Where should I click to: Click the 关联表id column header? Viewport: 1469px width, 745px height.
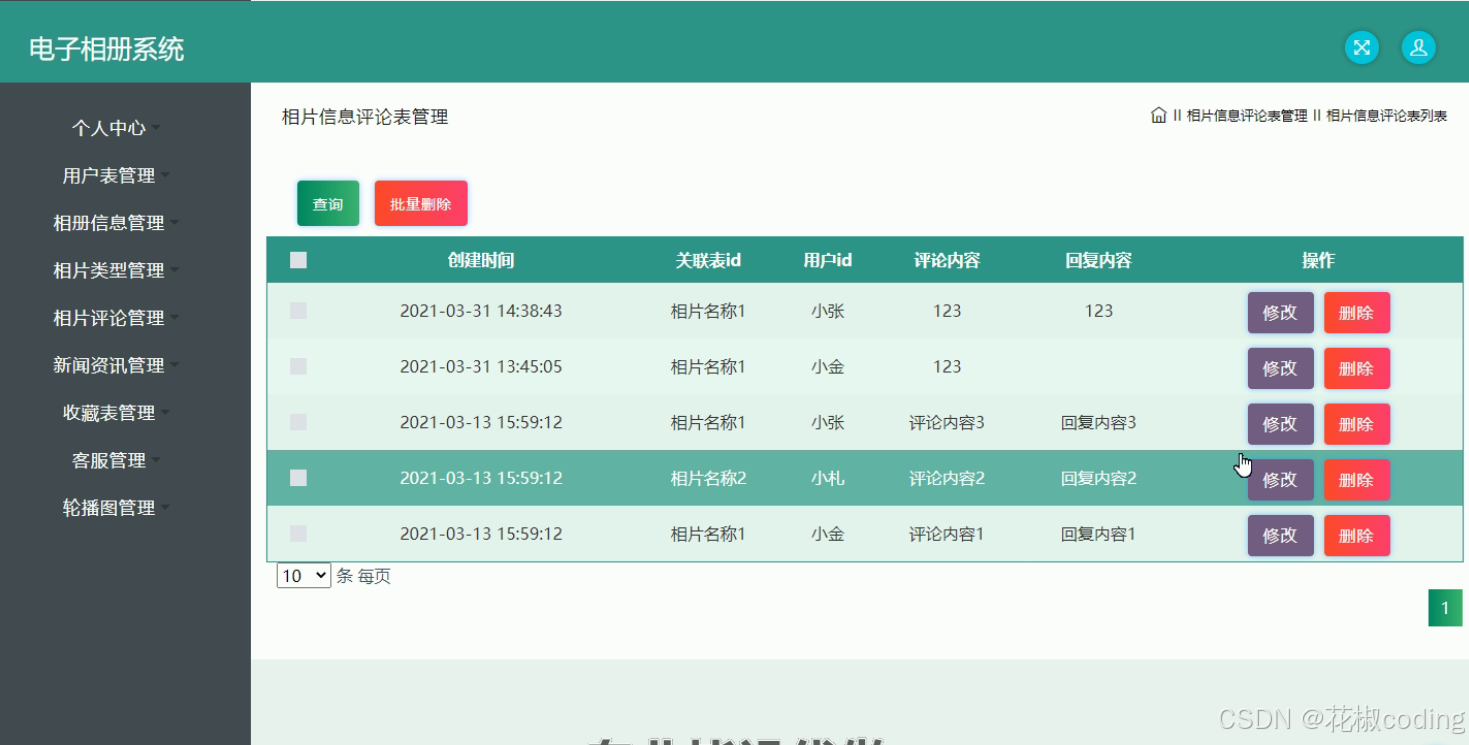point(708,260)
